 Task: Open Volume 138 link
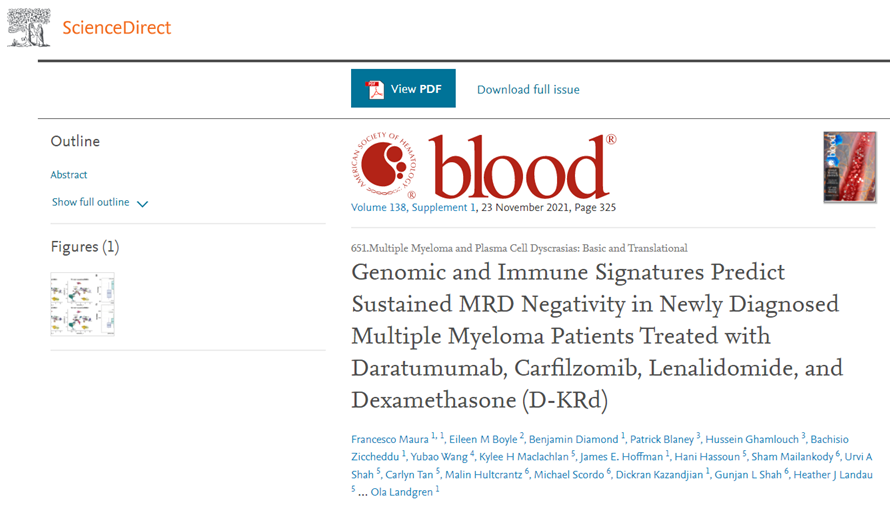tap(384, 208)
